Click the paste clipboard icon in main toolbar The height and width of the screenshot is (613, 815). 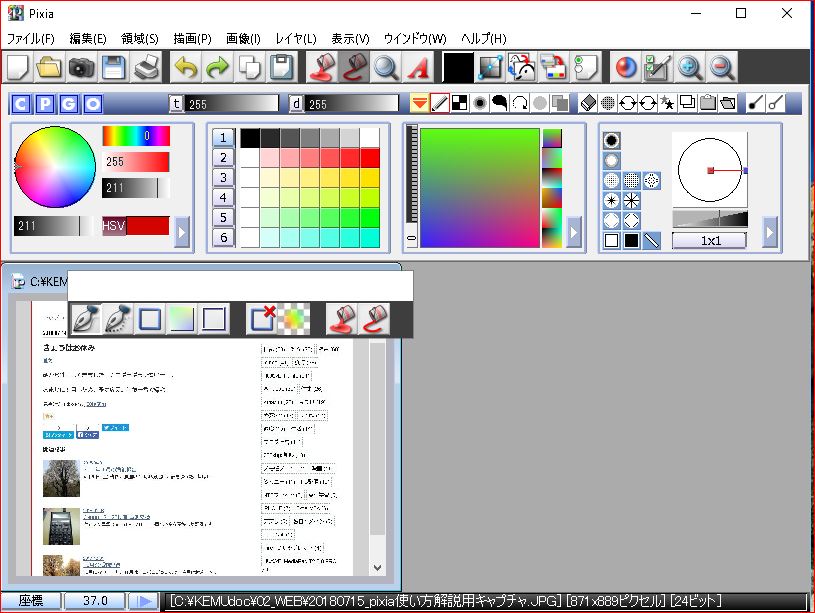point(282,67)
